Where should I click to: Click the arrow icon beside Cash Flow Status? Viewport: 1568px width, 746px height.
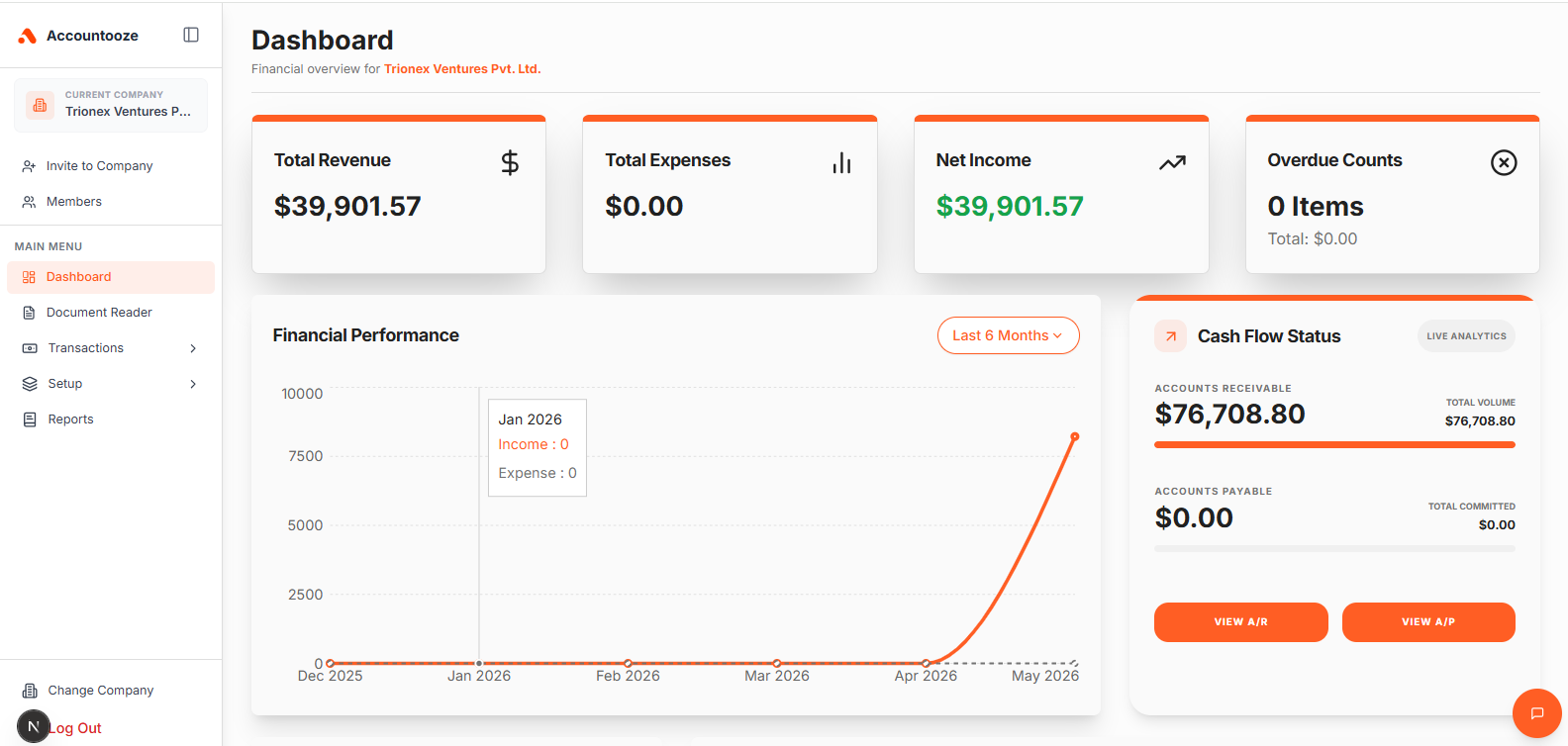click(x=1170, y=336)
